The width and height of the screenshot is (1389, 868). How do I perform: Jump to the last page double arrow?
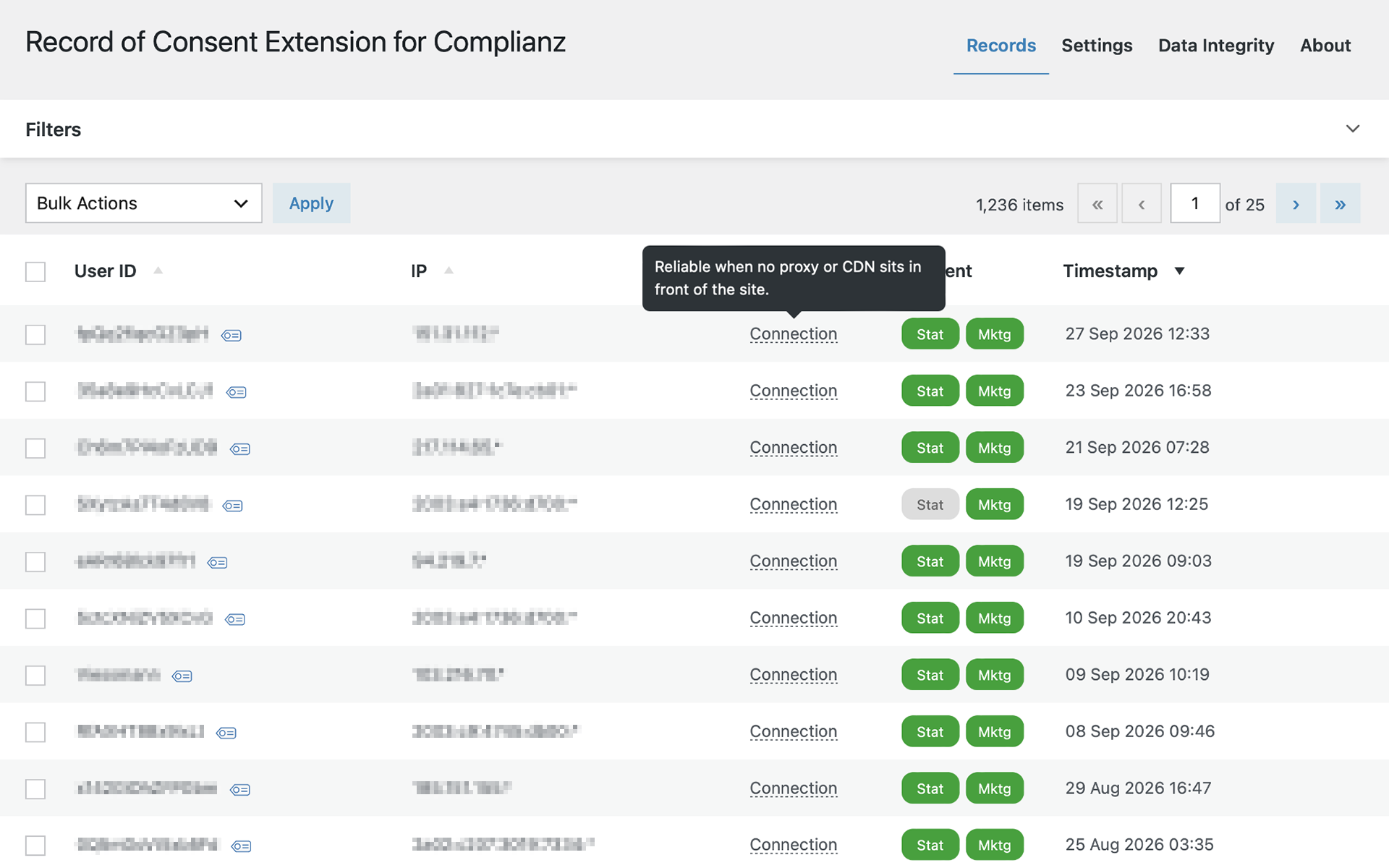click(1340, 203)
